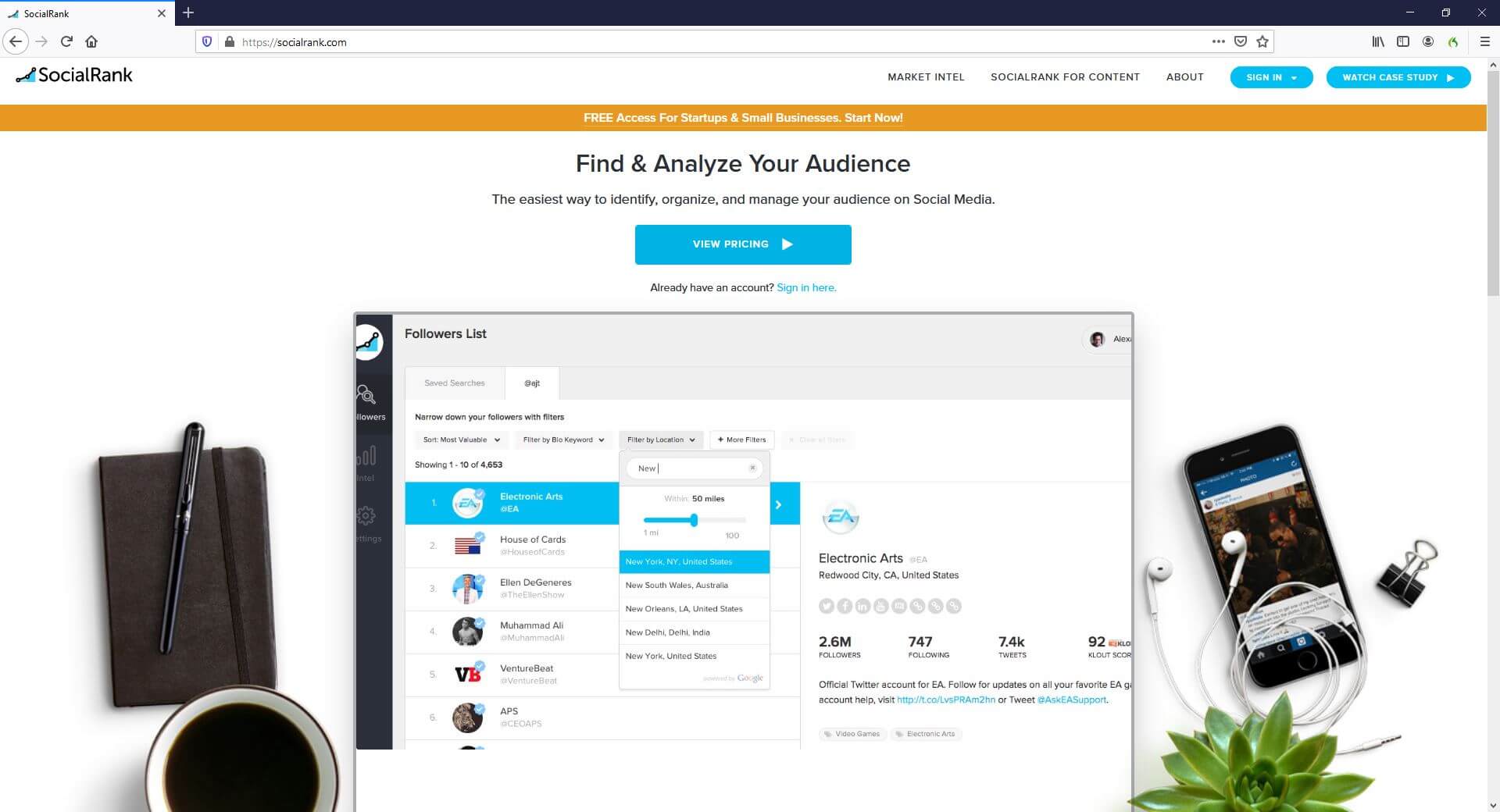Select 'New South Wales, Australia' suggestion
Image resolution: width=1500 pixels, height=812 pixels.
tap(695, 585)
